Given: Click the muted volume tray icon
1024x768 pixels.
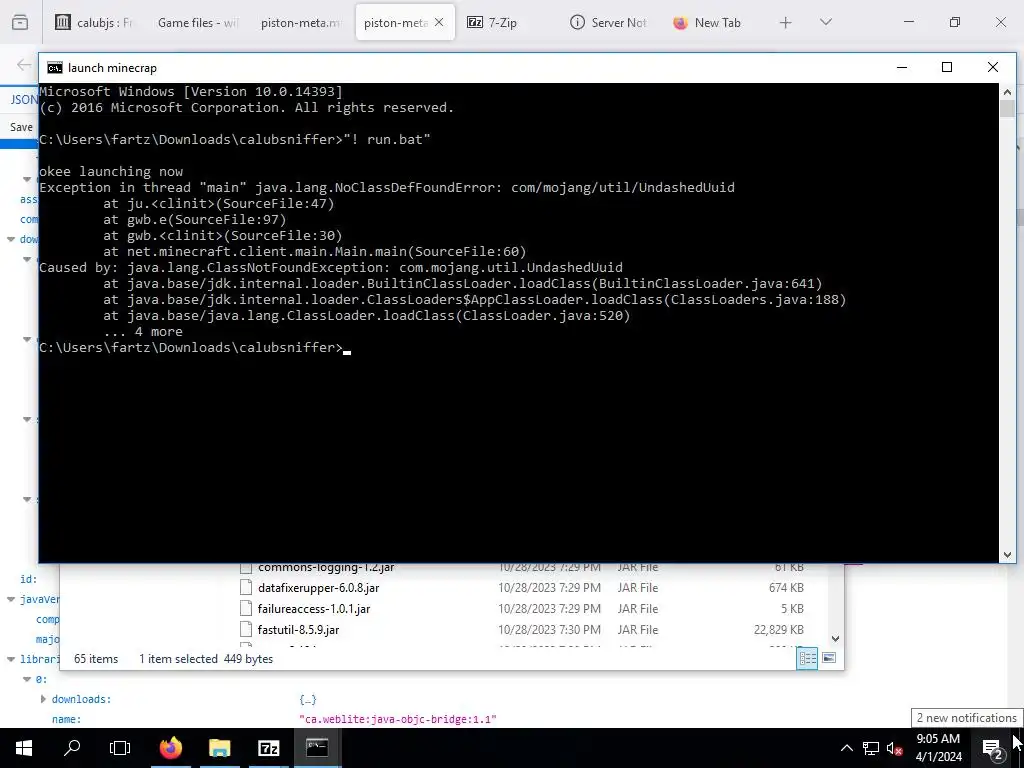Looking at the screenshot, I should coord(894,748).
